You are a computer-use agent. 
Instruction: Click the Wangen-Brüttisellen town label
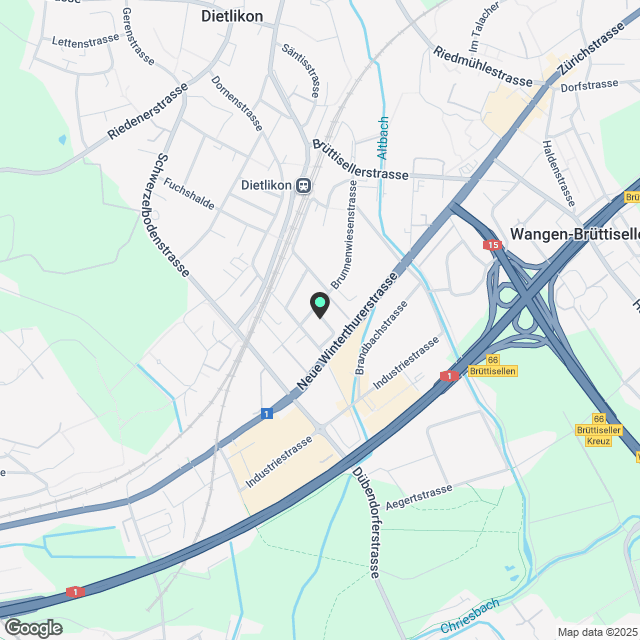click(x=575, y=234)
